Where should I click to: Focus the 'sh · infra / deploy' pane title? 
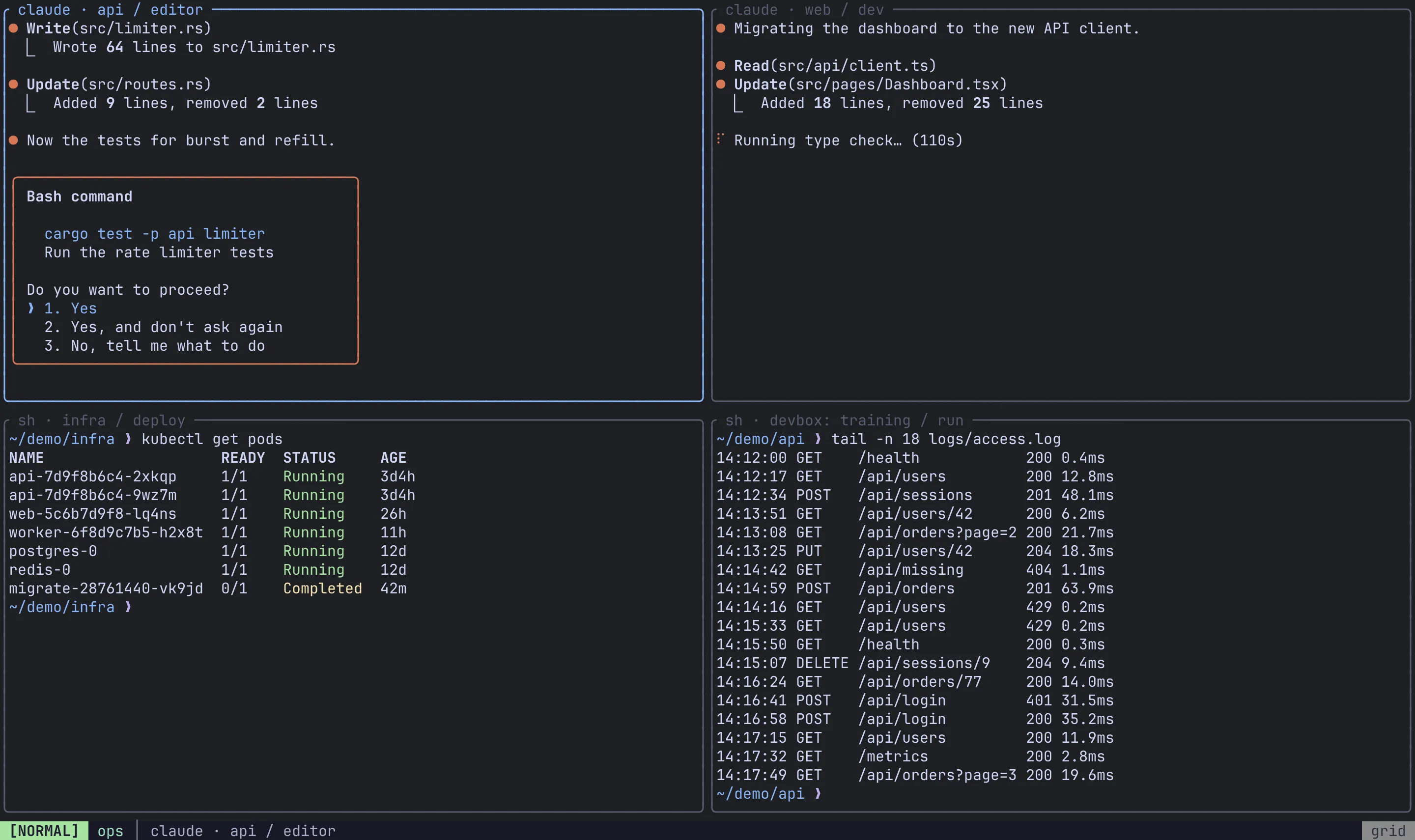[x=101, y=420]
